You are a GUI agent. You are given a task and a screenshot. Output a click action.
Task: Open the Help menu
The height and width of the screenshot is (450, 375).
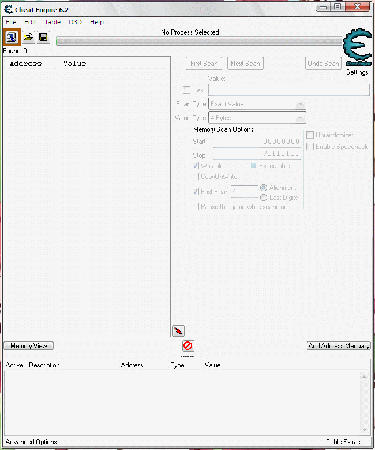pyautogui.click(x=97, y=22)
